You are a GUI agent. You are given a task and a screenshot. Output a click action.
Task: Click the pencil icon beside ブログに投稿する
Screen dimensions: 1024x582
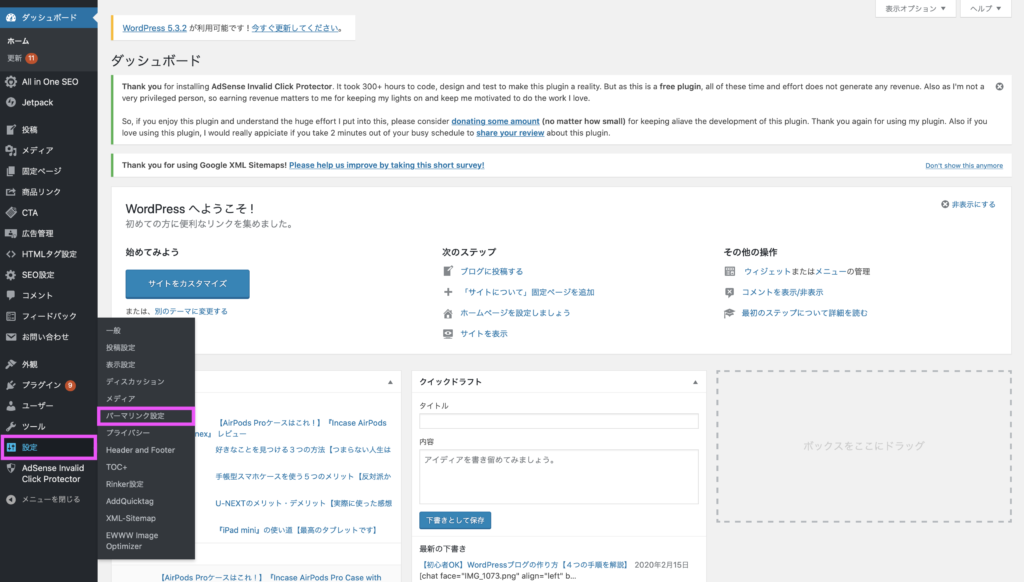pos(448,271)
